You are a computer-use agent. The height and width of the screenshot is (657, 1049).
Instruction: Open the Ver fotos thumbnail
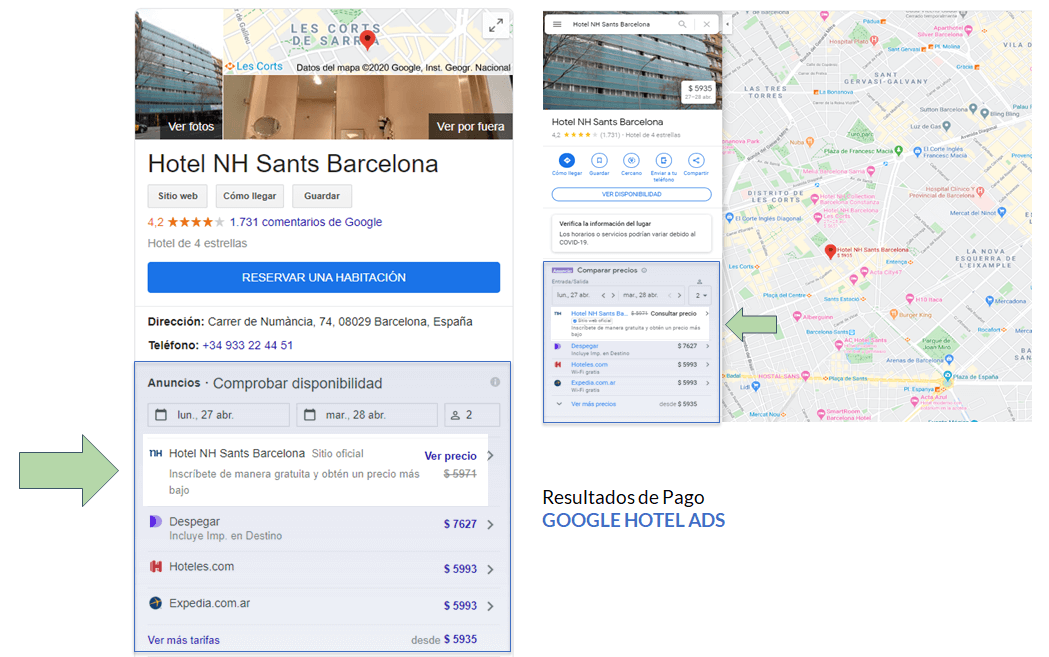179,75
